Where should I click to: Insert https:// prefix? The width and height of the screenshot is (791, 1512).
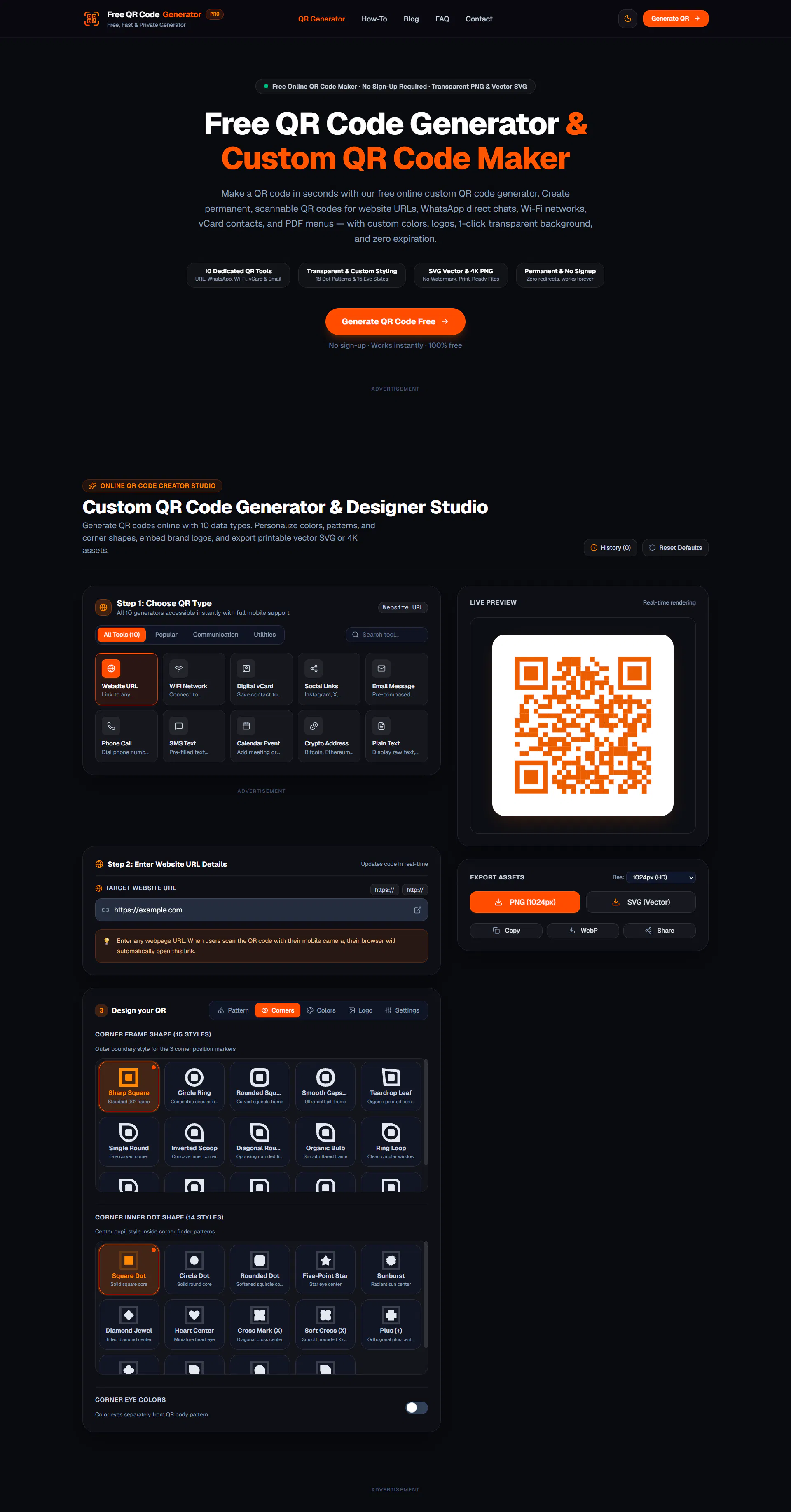click(384, 890)
